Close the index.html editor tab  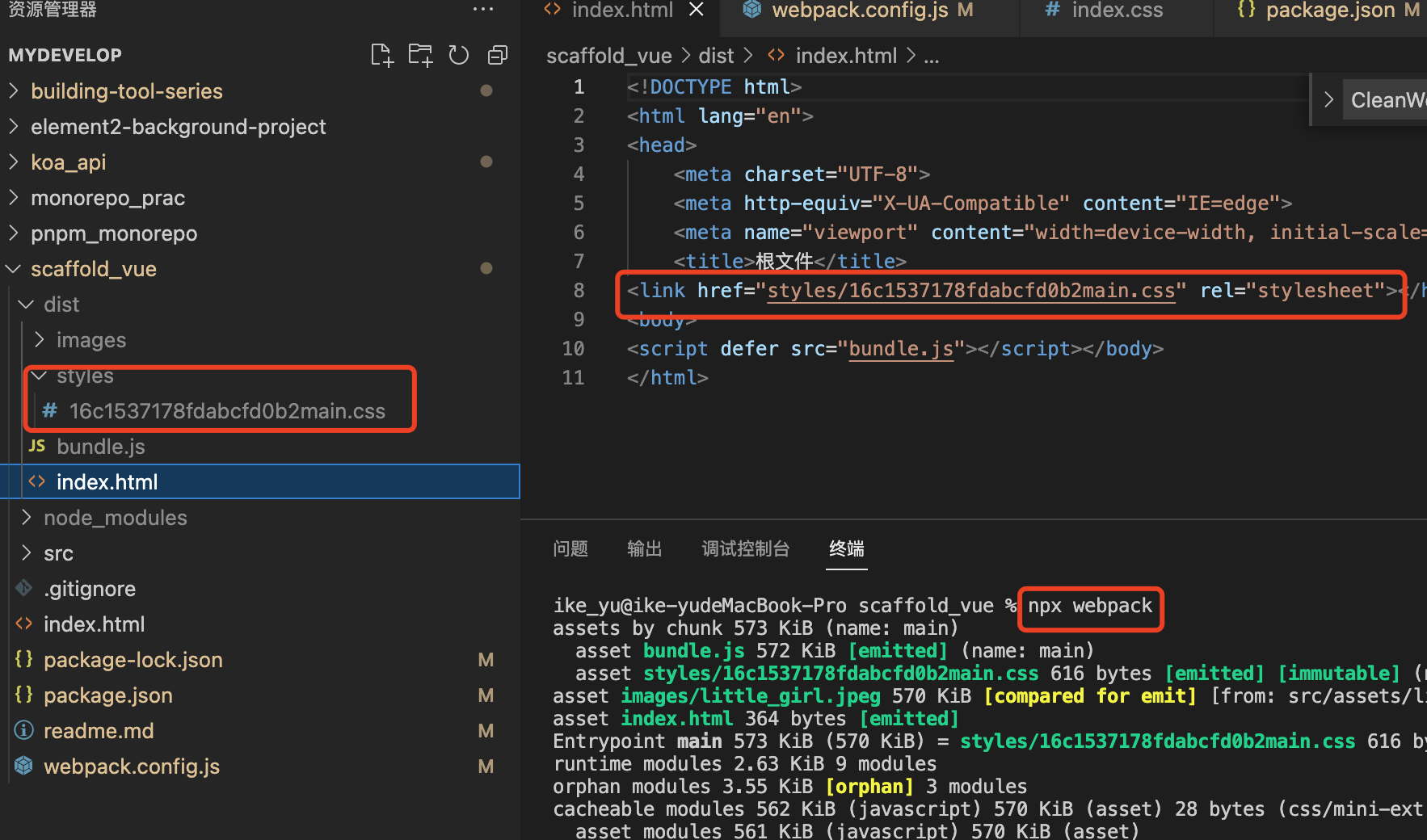[697, 10]
